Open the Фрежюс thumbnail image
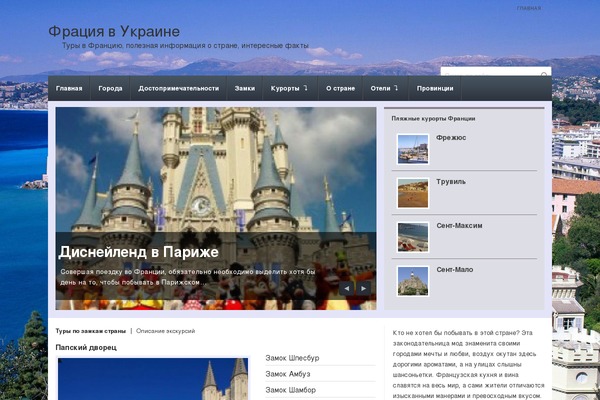This screenshot has height=400, width=600. [413, 149]
